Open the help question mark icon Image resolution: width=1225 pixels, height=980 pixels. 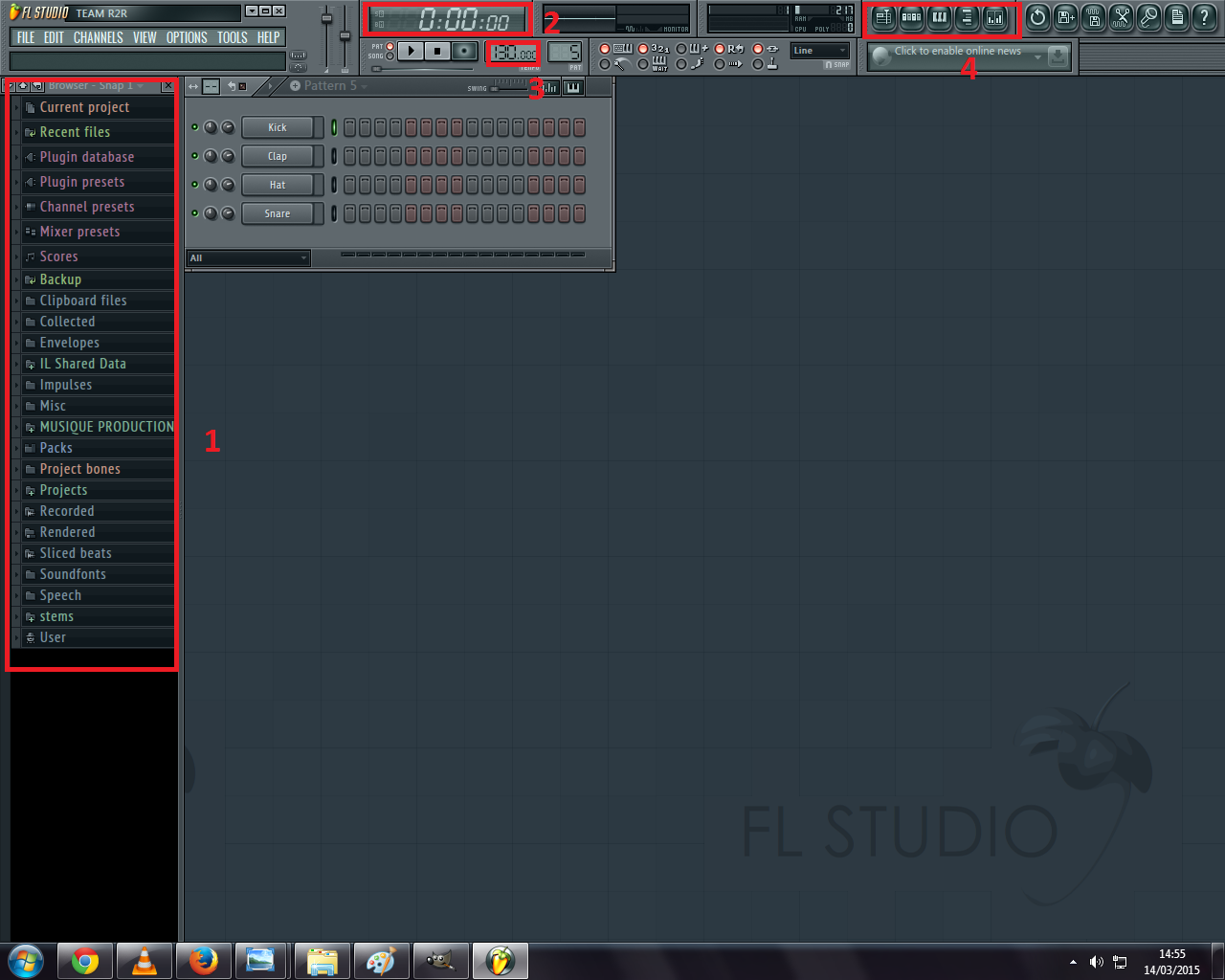pos(1205,17)
